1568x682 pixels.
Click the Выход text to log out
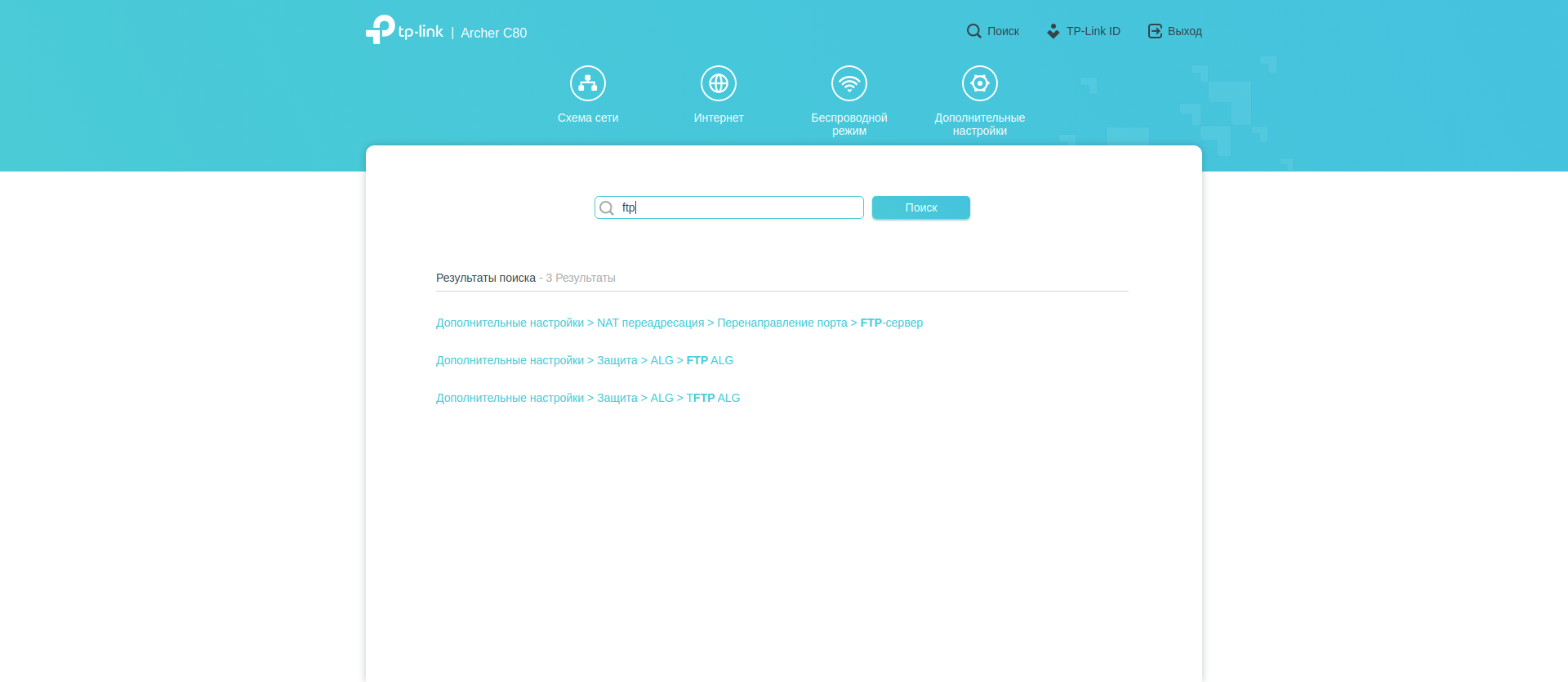(1184, 31)
